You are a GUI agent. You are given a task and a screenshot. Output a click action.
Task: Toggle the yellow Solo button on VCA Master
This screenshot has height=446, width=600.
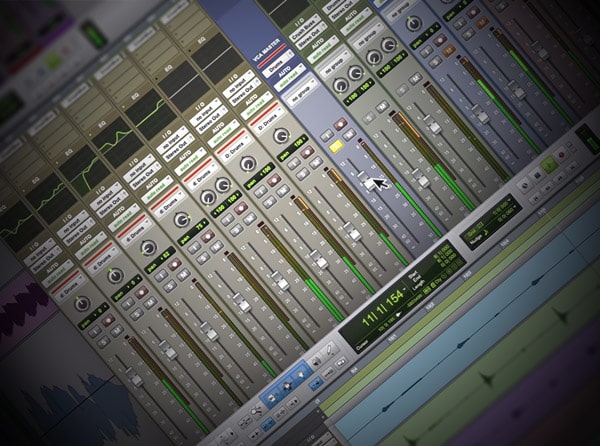coord(336,146)
